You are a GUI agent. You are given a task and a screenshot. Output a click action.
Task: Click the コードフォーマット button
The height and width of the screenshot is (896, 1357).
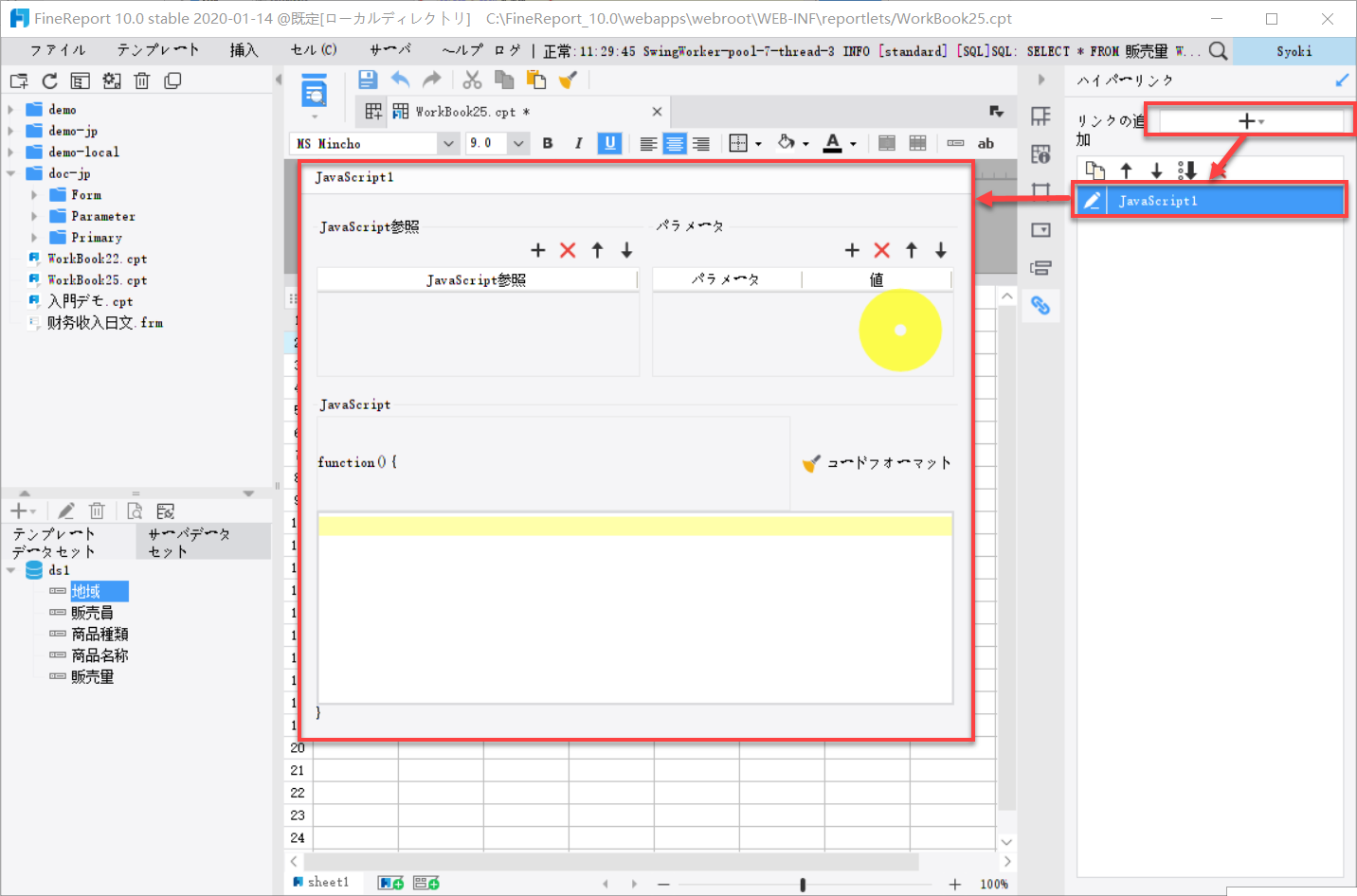pyautogui.click(x=877, y=463)
